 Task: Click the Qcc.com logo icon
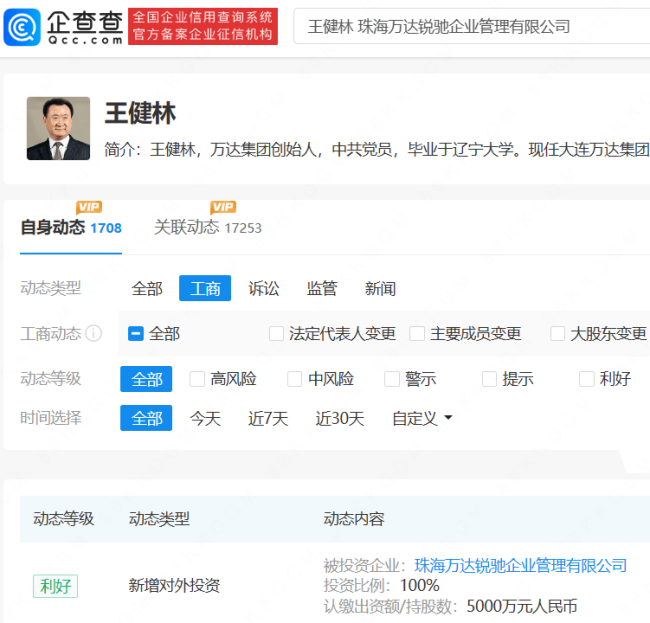click(x=23, y=25)
